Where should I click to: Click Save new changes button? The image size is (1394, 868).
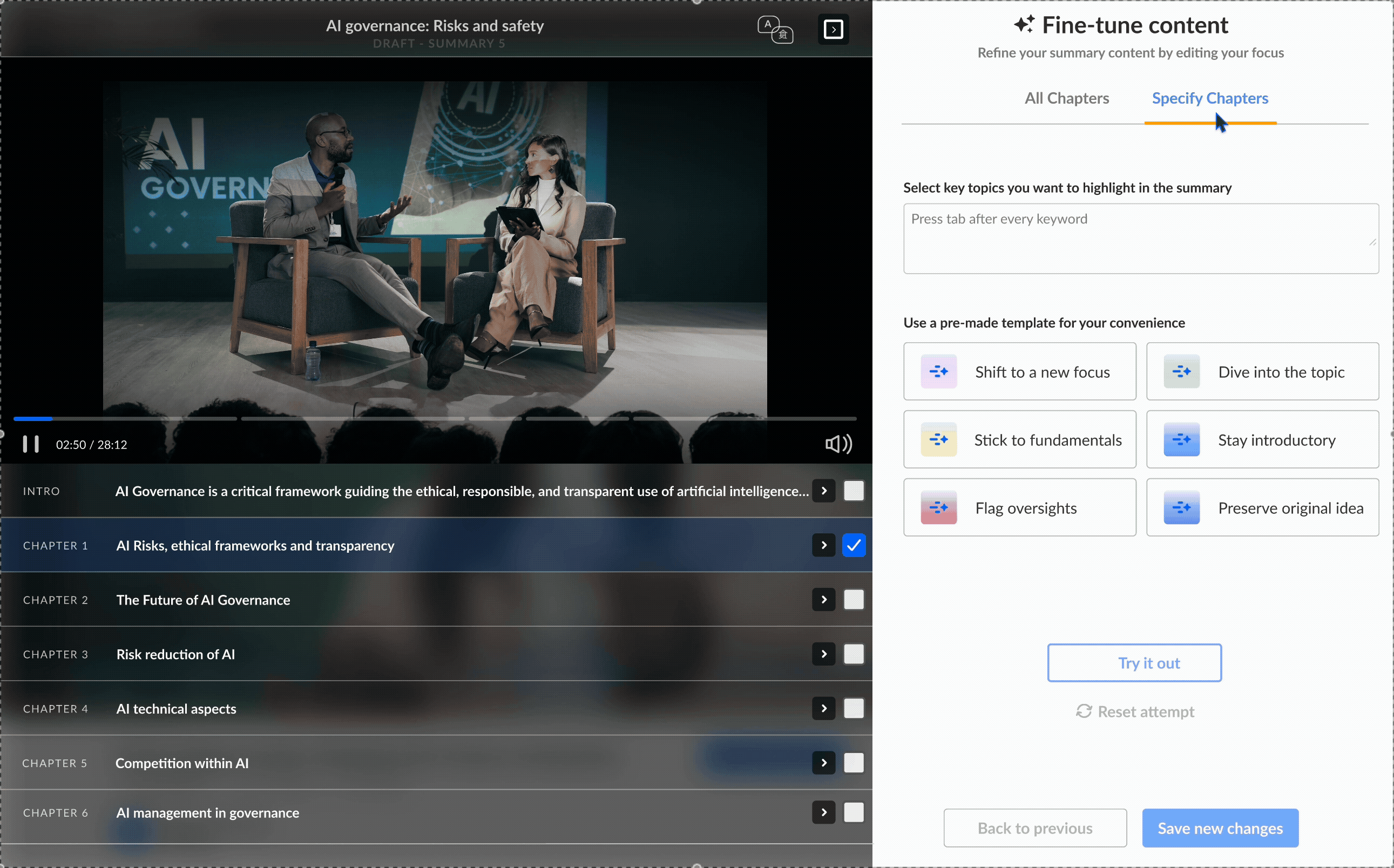pyautogui.click(x=1220, y=828)
